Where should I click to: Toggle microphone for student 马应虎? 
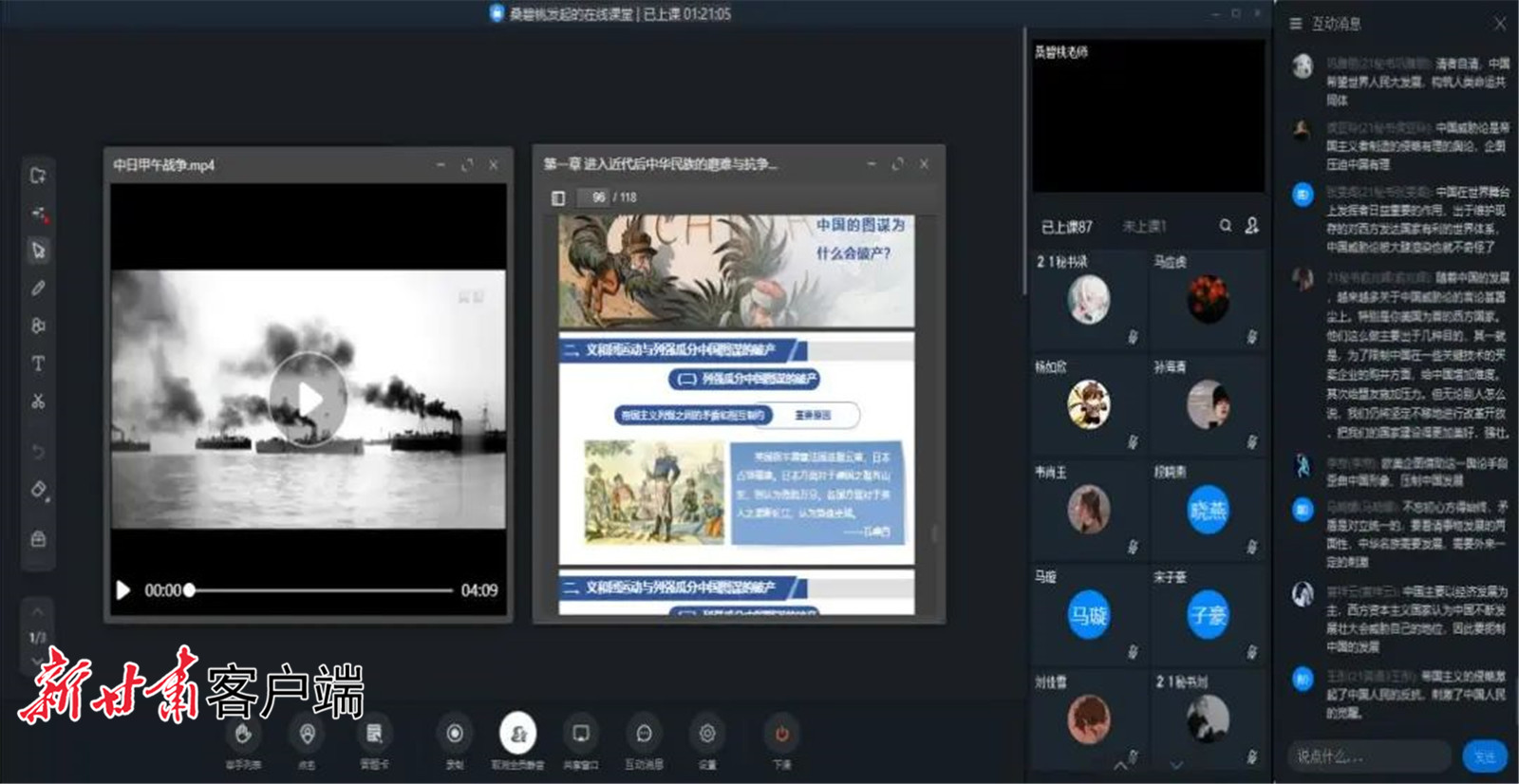coord(1252,337)
